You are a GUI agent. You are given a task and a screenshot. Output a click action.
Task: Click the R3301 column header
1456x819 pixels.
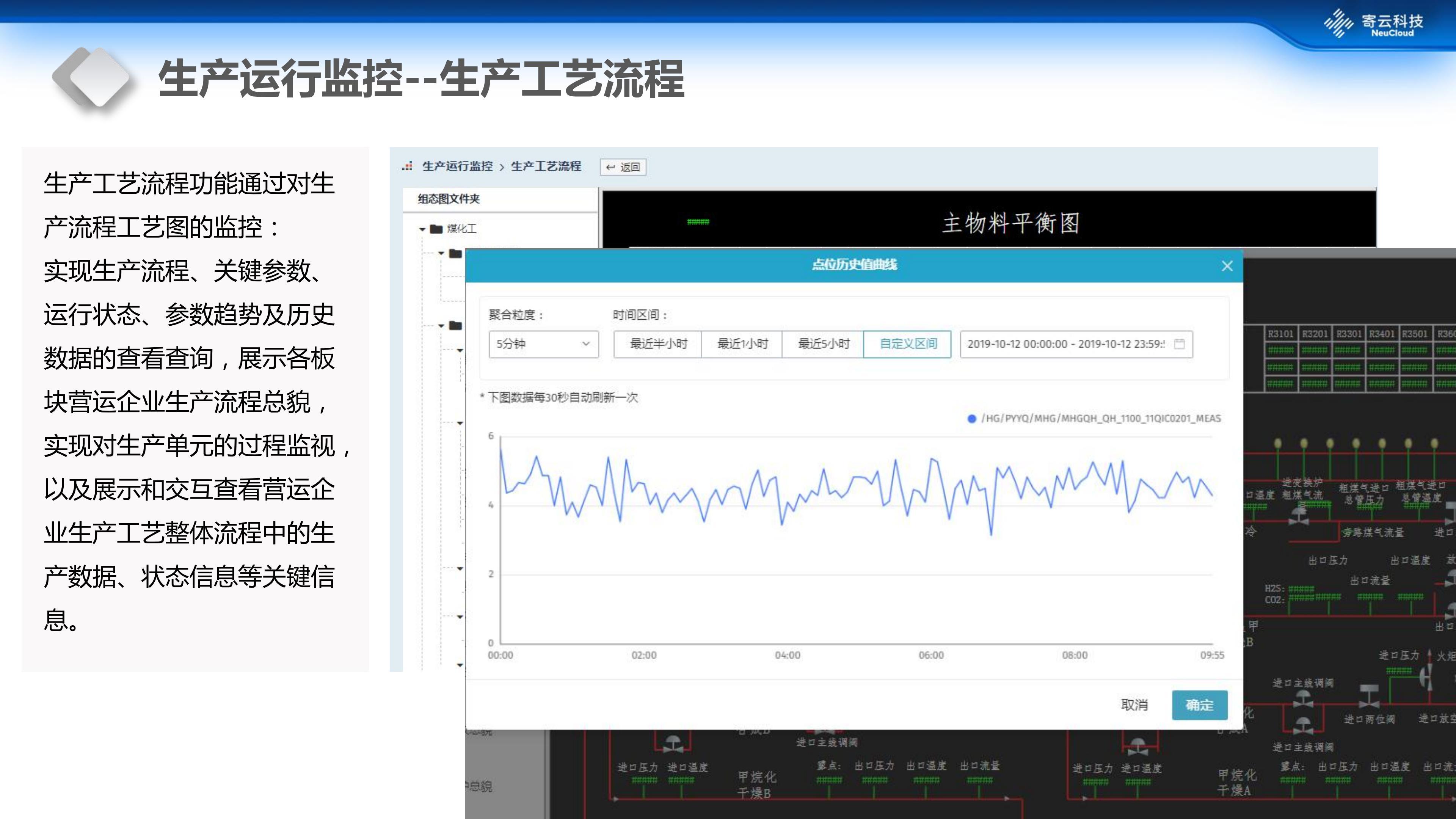click(x=1349, y=334)
